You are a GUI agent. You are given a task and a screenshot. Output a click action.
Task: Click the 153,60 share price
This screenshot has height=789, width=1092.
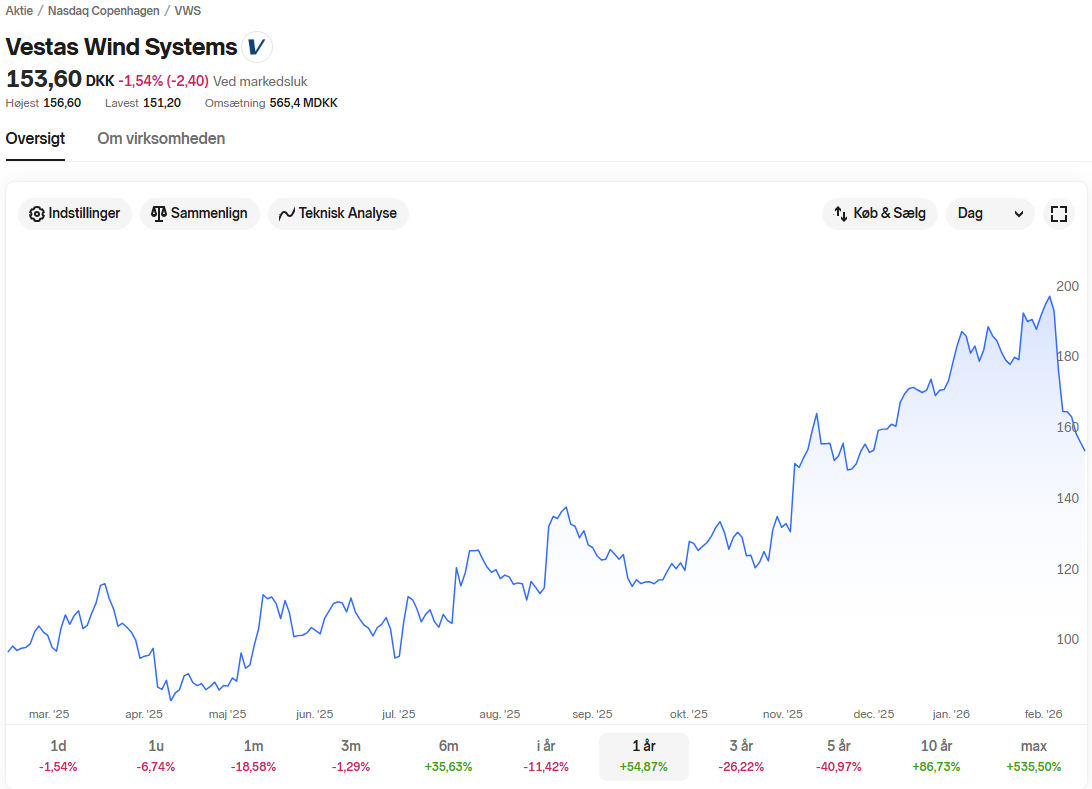44,79
